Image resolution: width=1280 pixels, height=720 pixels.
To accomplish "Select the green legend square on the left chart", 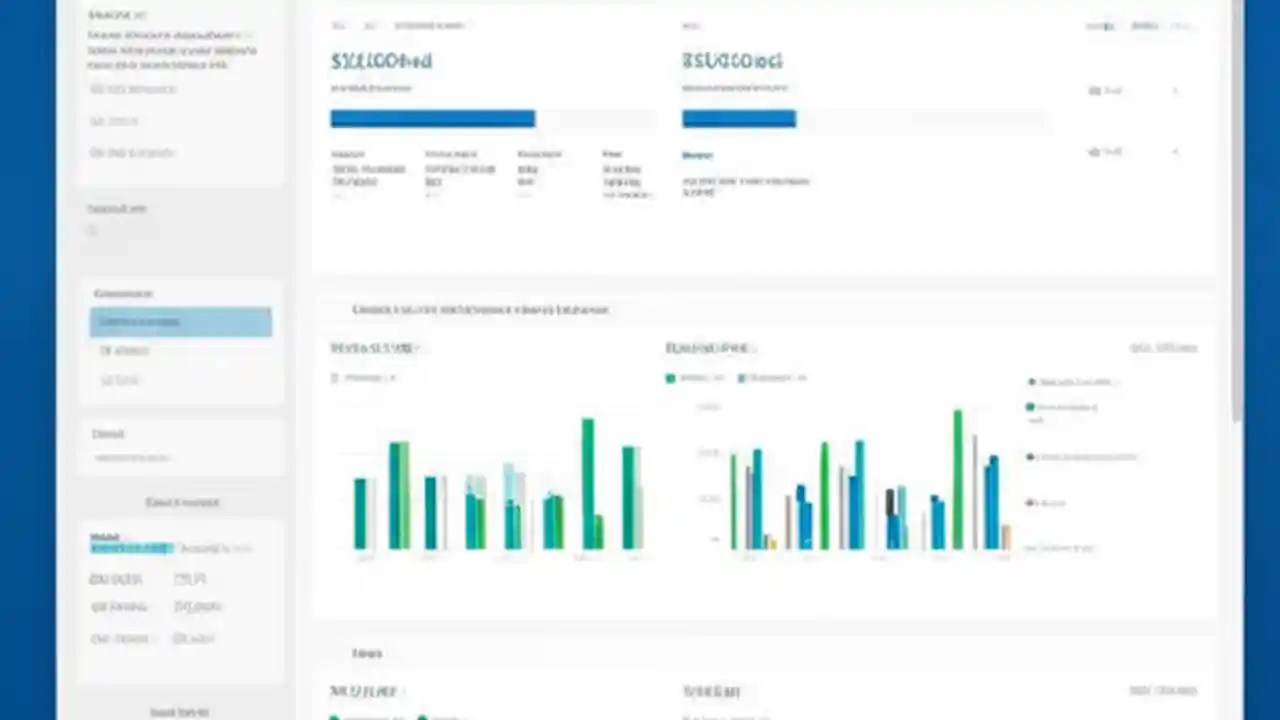I will coord(670,378).
